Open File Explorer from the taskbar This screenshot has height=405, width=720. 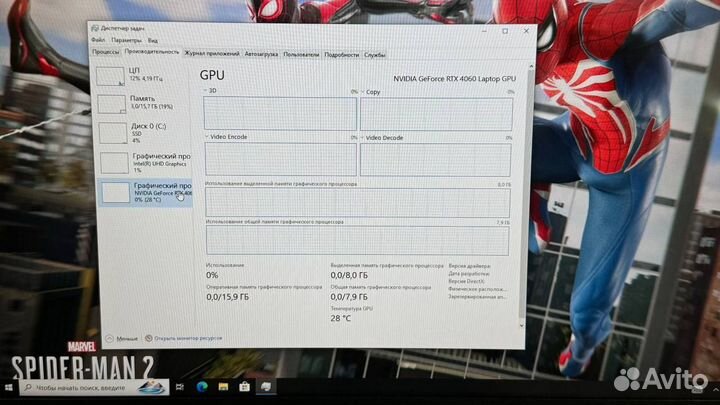pyautogui.click(x=223, y=387)
